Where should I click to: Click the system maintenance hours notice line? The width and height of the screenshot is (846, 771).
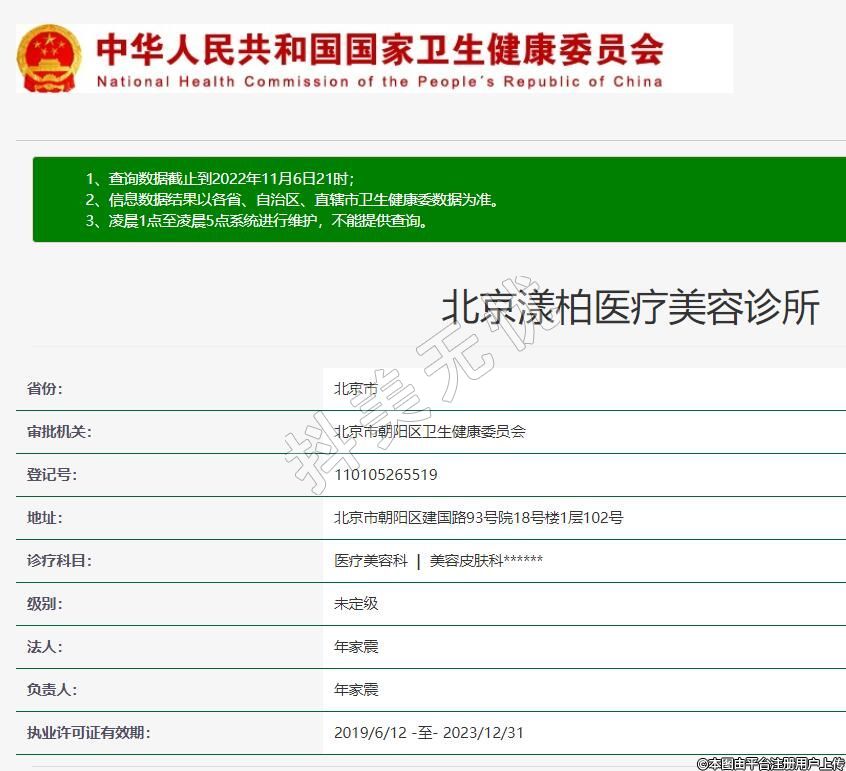[x=257, y=221]
